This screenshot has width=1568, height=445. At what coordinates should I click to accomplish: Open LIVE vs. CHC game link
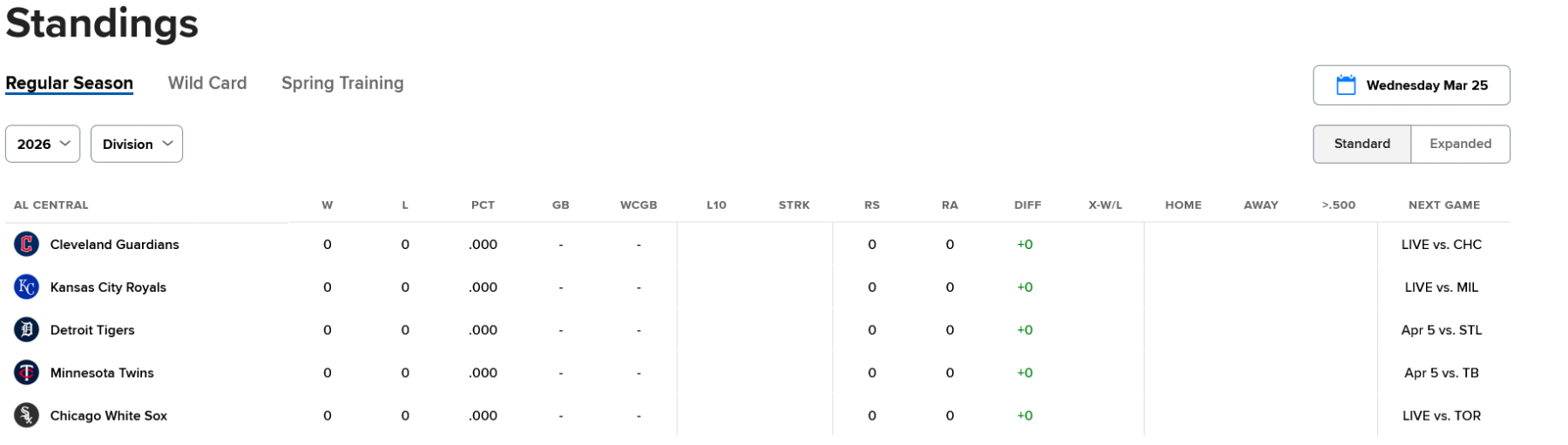pyautogui.click(x=1441, y=245)
